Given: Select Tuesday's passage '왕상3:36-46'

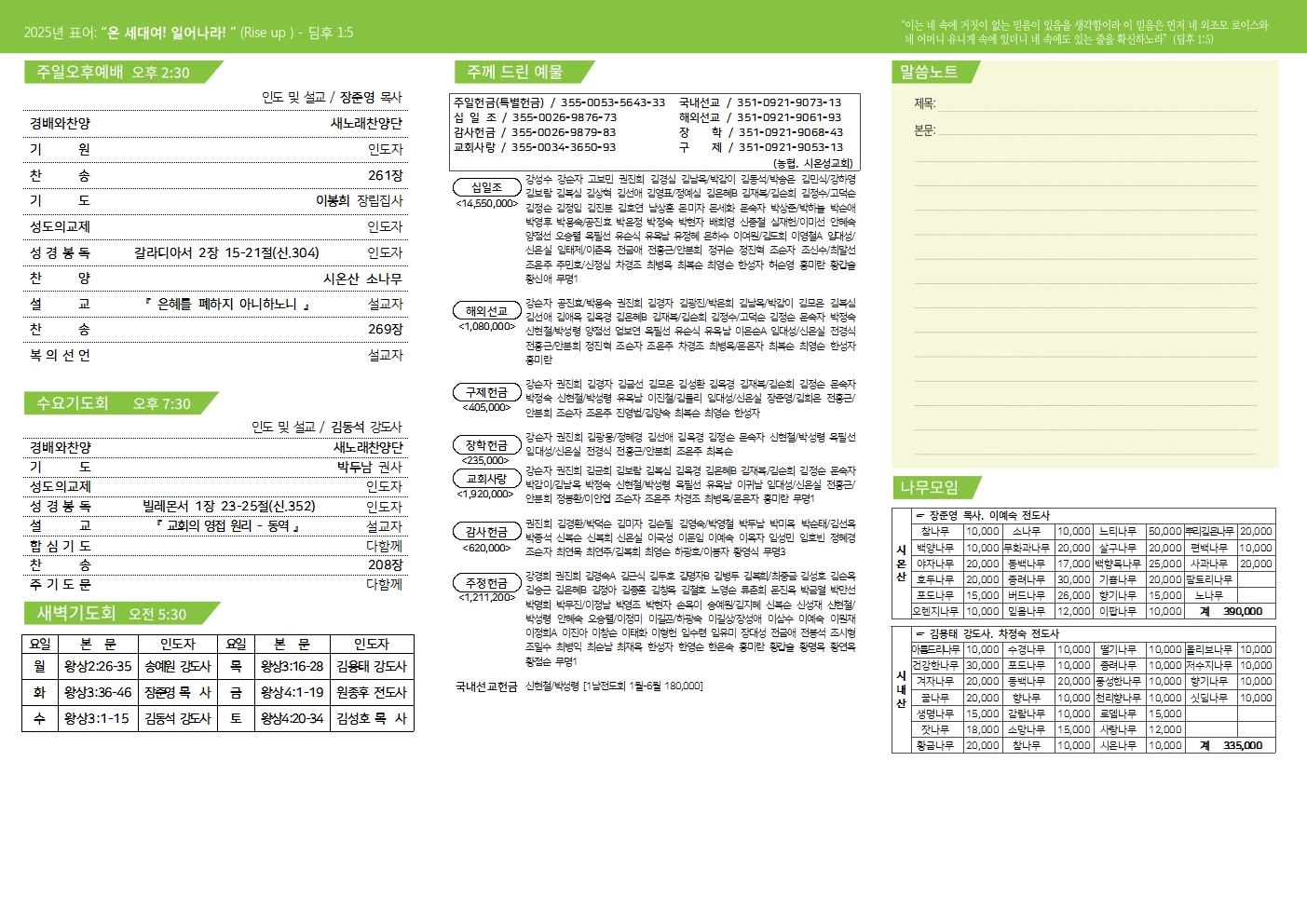Looking at the screenshot, I should click(98, 692).
